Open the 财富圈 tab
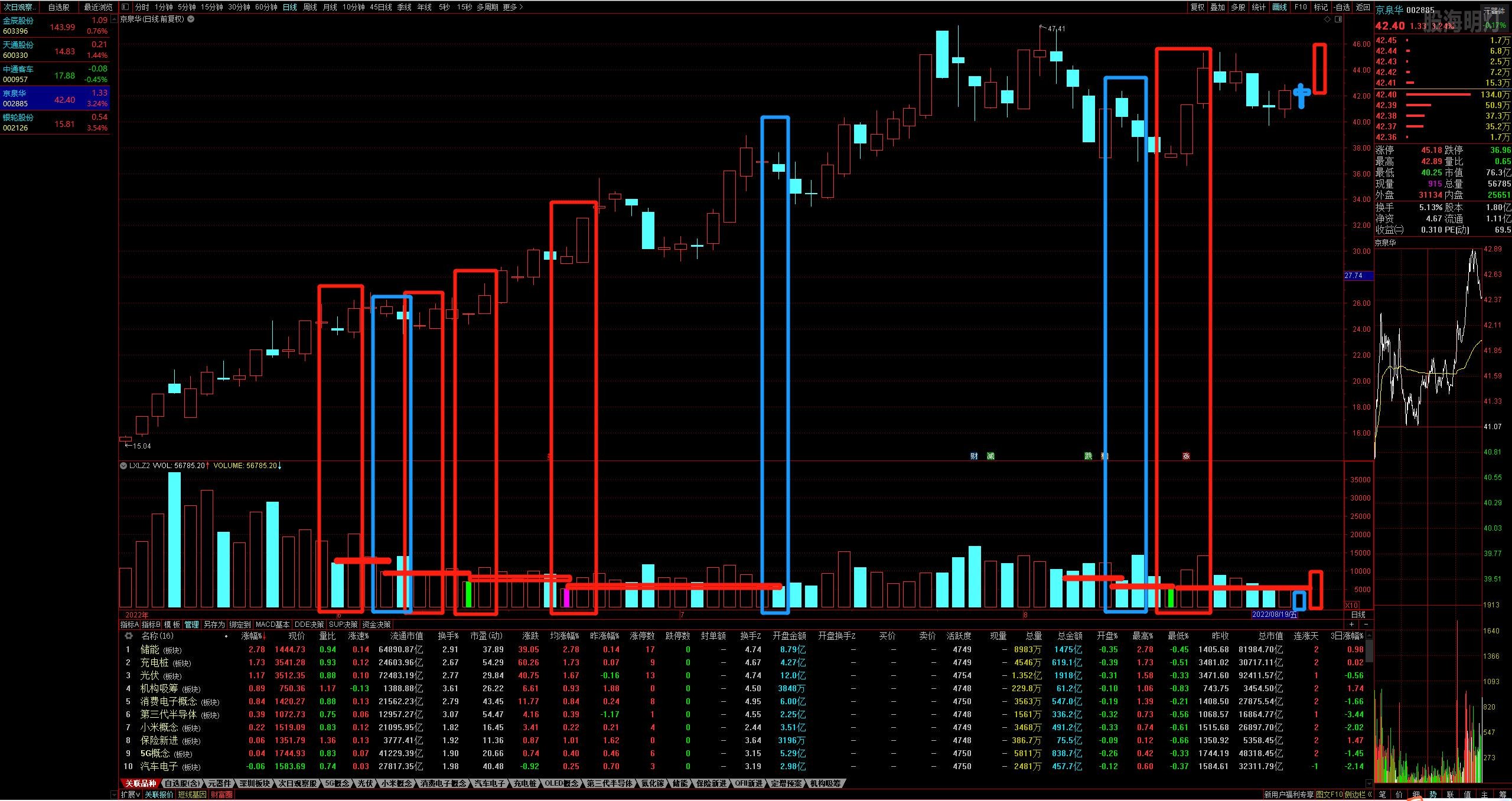Viewport: 1512px width, 801px height. (221, 795)
